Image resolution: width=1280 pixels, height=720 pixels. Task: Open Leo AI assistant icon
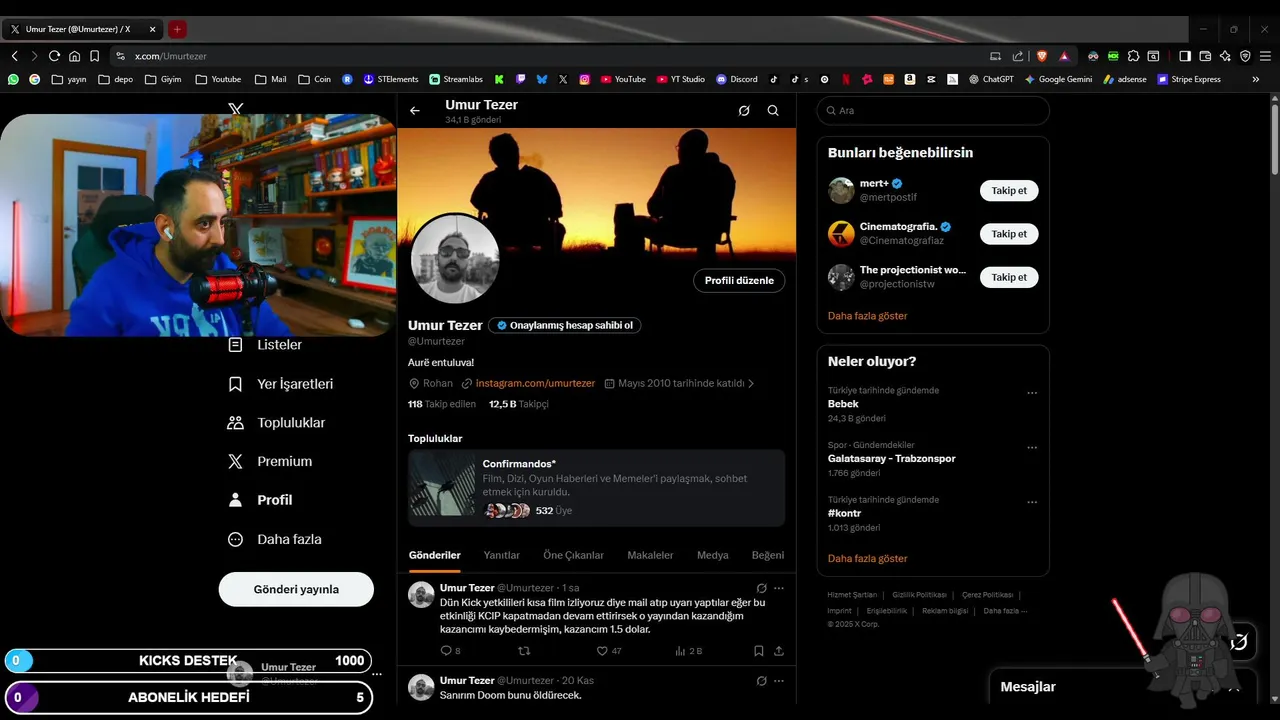click(1225, 56)
